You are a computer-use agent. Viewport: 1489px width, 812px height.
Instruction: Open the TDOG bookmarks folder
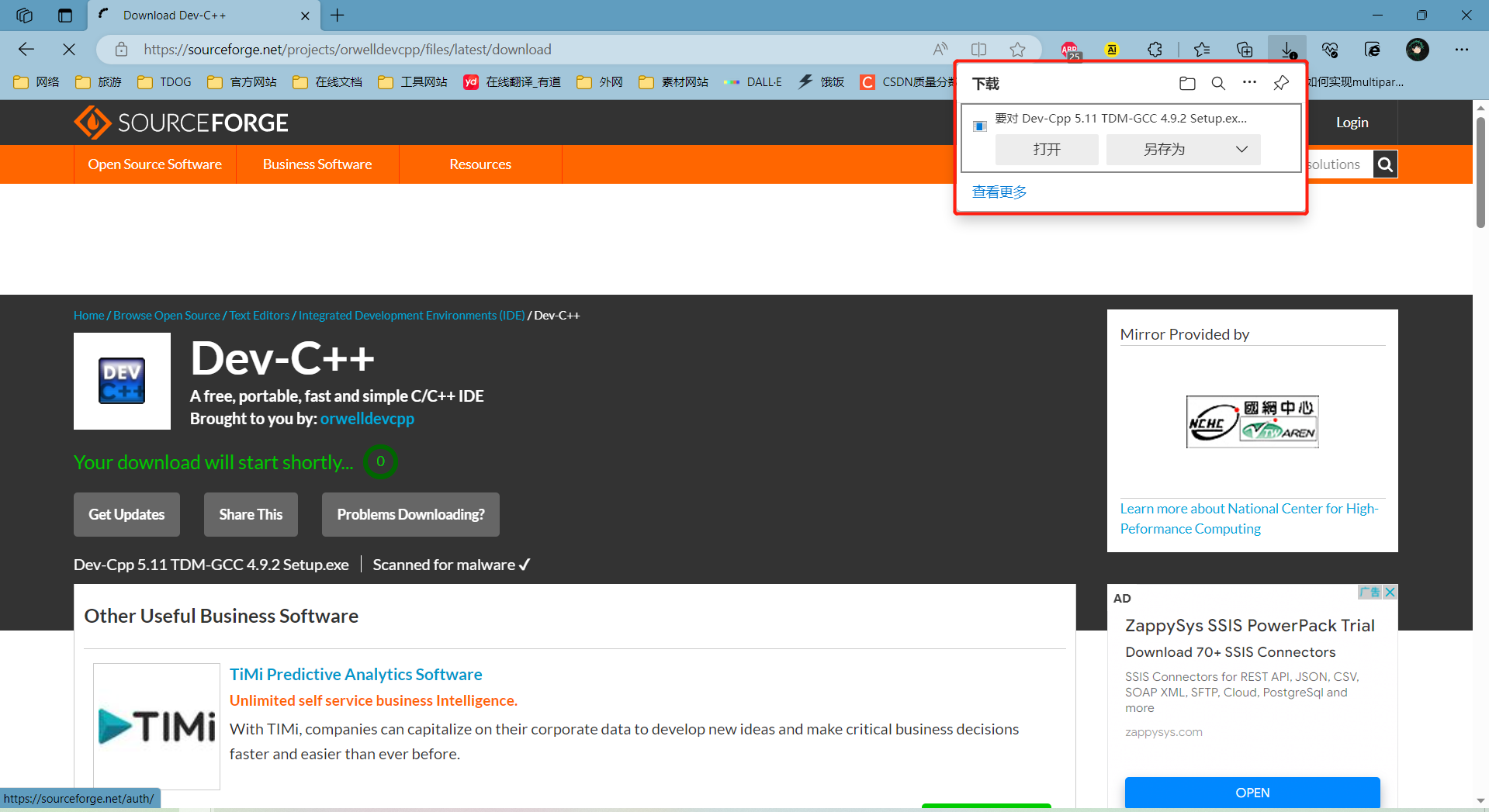[164, 82]
